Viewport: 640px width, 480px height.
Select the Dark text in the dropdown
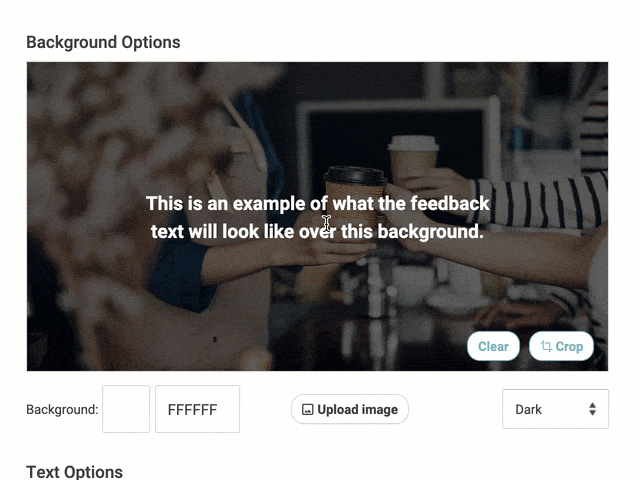click(x=528, y=409)
